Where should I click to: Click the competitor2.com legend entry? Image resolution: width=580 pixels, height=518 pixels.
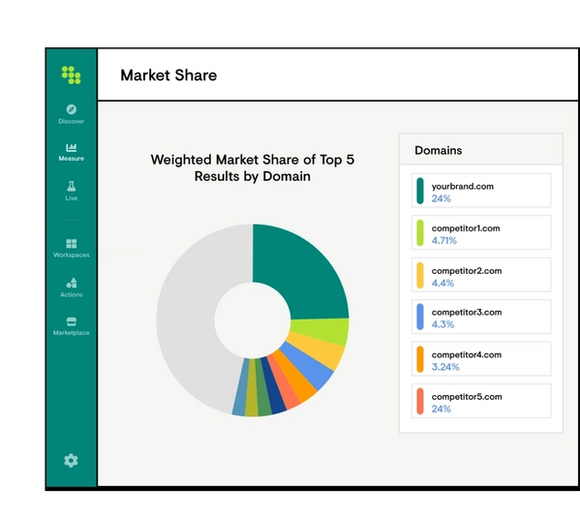click(481, 275)
